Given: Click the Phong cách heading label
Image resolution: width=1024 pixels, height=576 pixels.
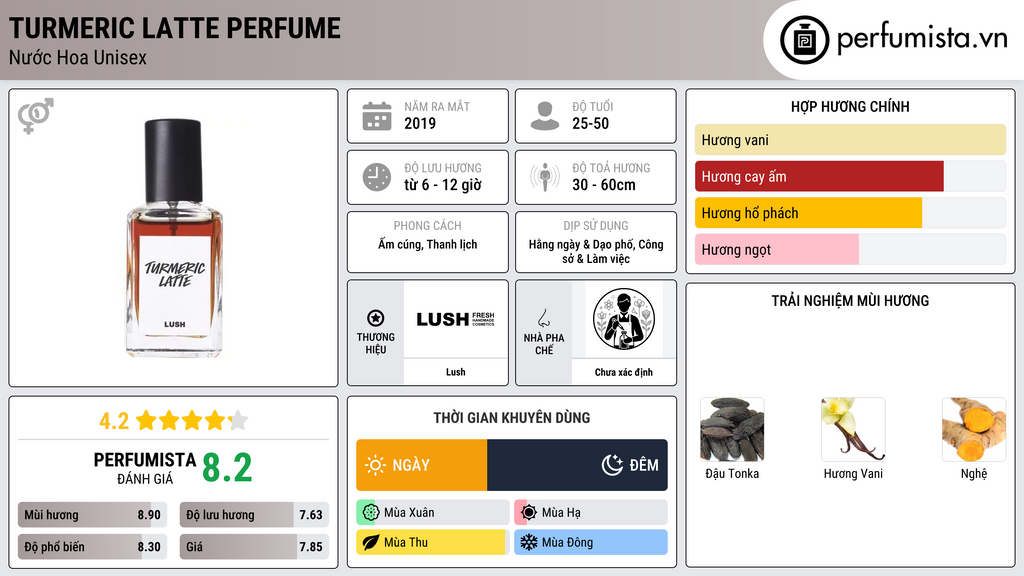Looking at the screenshot, I should click(x=427, y=225).
